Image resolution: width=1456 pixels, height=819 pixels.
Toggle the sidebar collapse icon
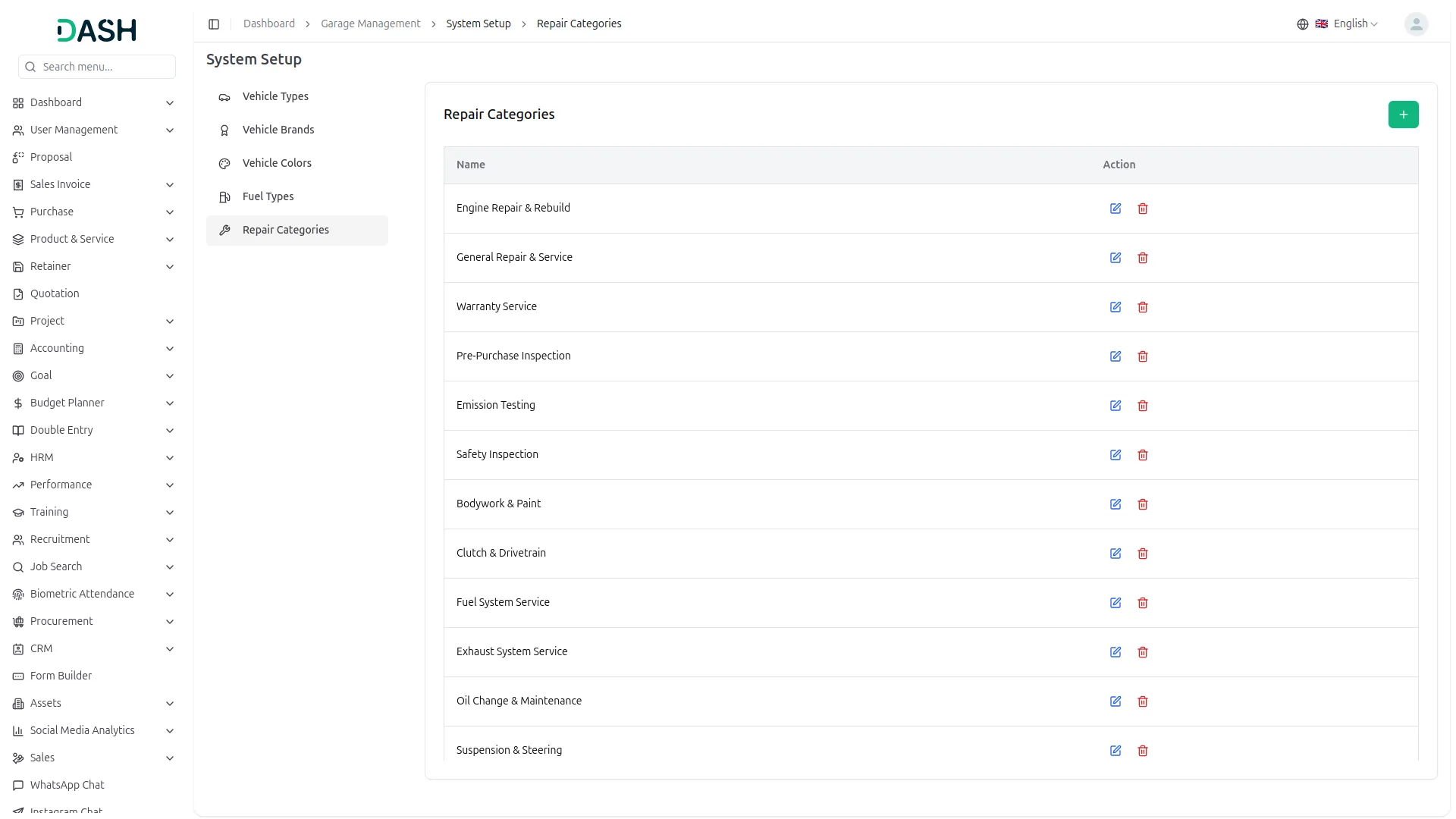coord(214,24)
